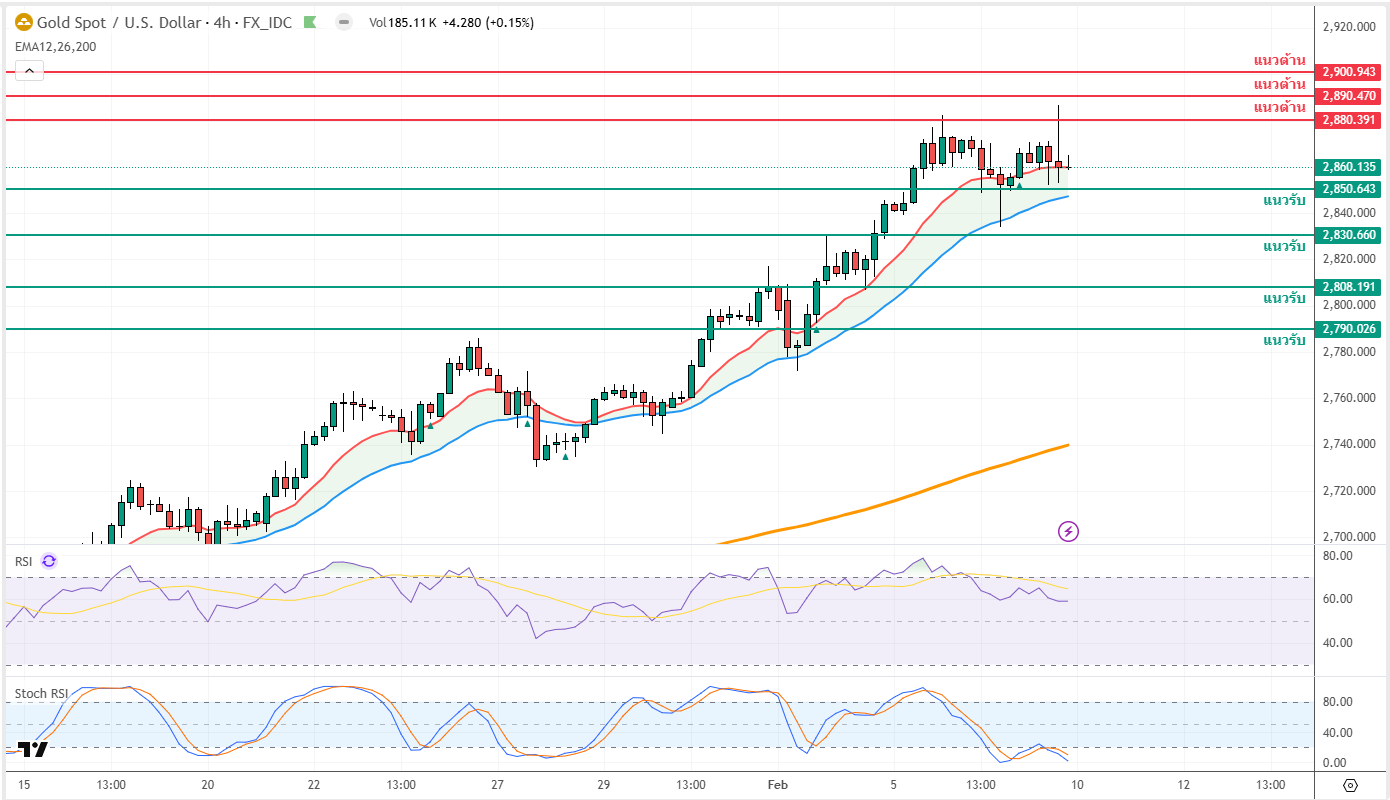Open the purple lightning bolt event marker
Screen dimensions: 1390x800
[1068, 531]
